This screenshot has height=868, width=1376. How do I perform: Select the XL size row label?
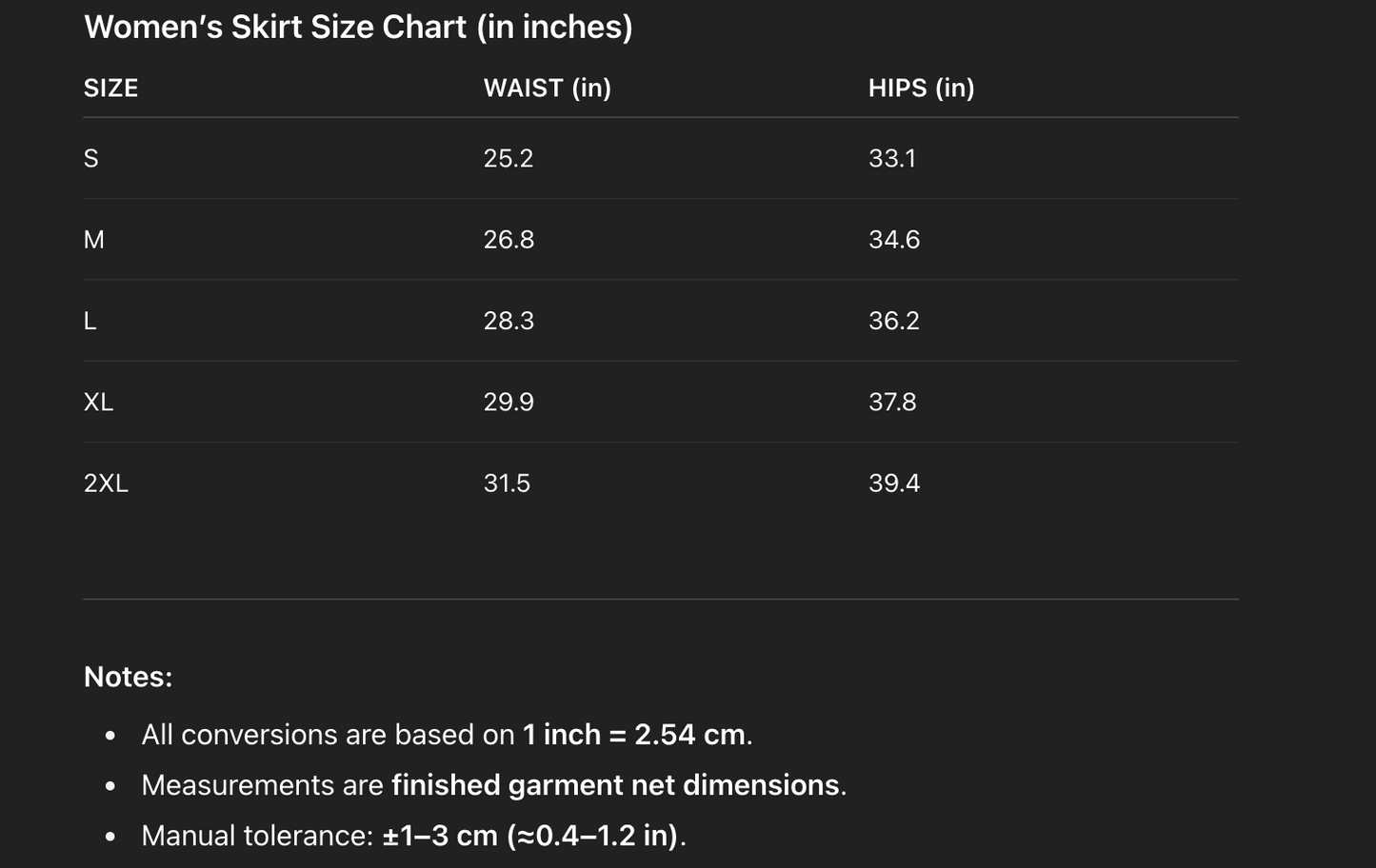coord(98,403)
